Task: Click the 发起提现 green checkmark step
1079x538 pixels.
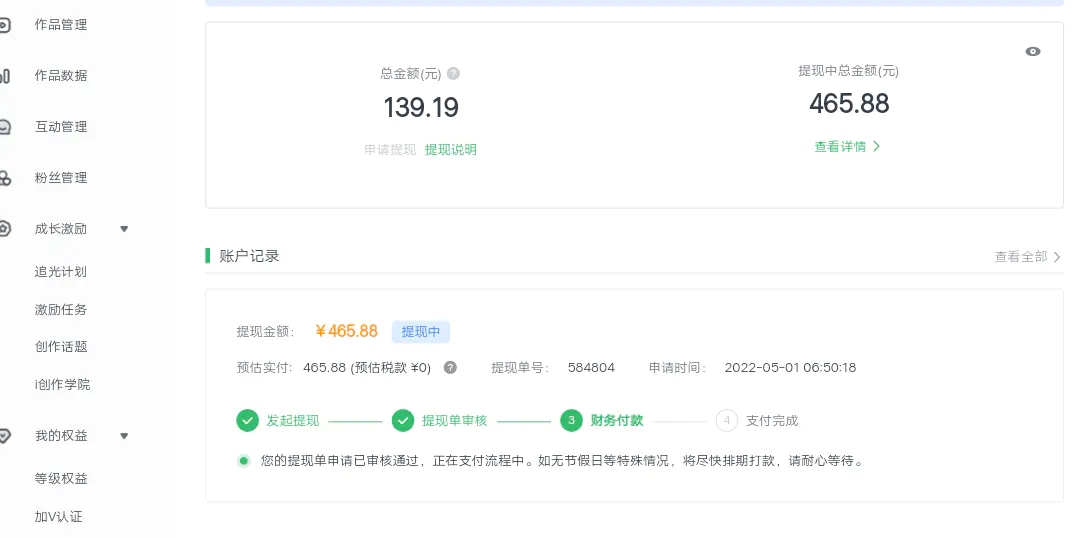Action: pyautogui.click(x=247, y=420)
